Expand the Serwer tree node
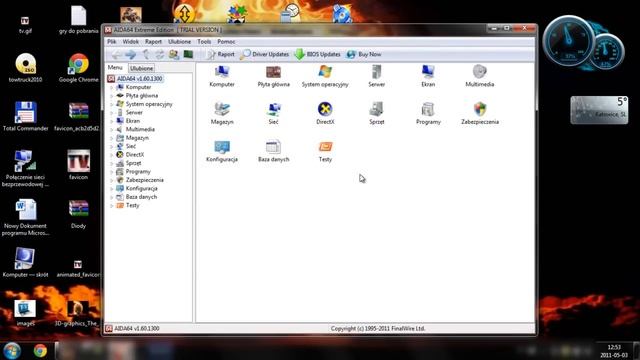Screen dimensions: 640x360 112,113
